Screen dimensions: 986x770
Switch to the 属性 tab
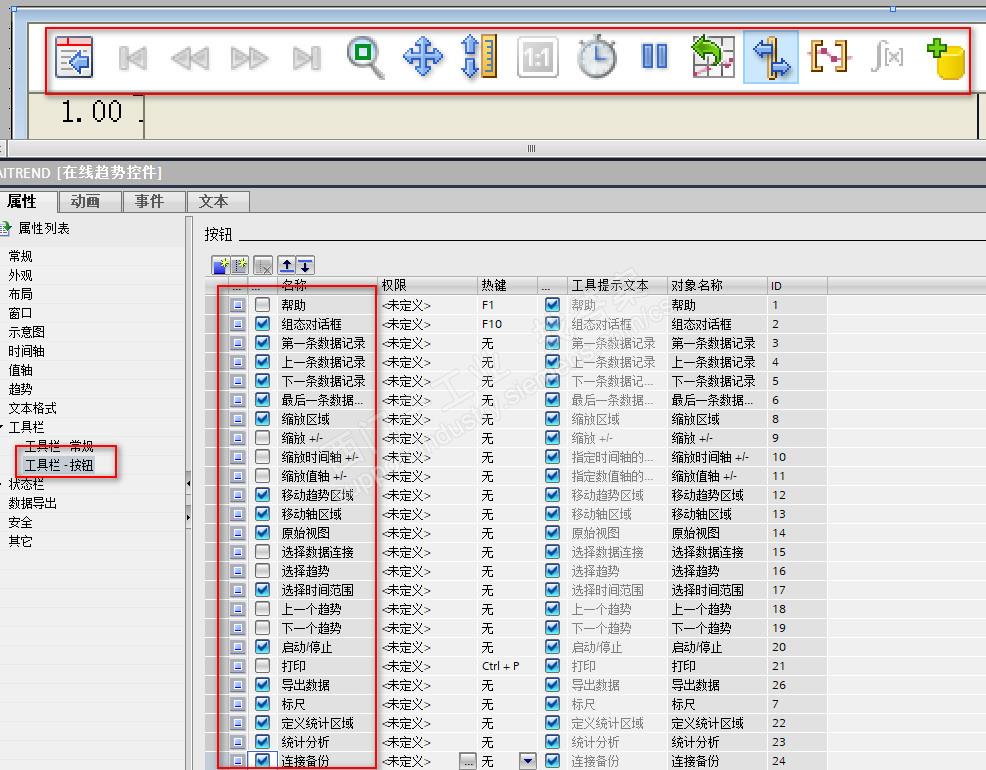(x=27, y=201)
